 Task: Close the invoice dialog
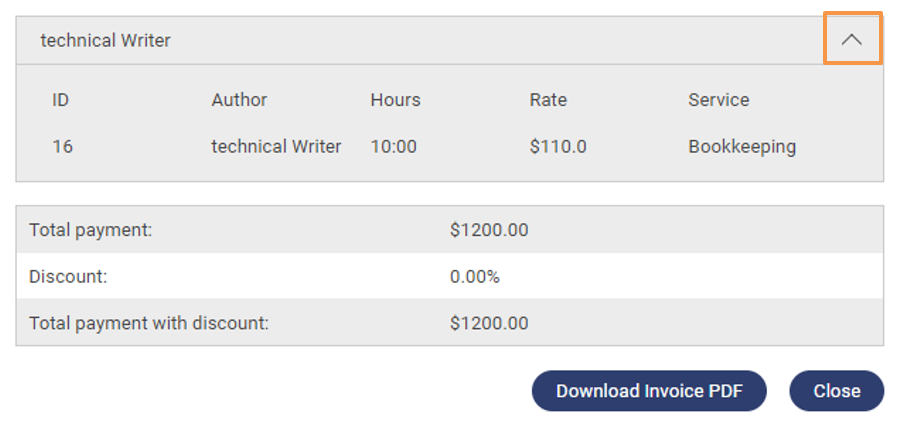[x=836, y=391]
